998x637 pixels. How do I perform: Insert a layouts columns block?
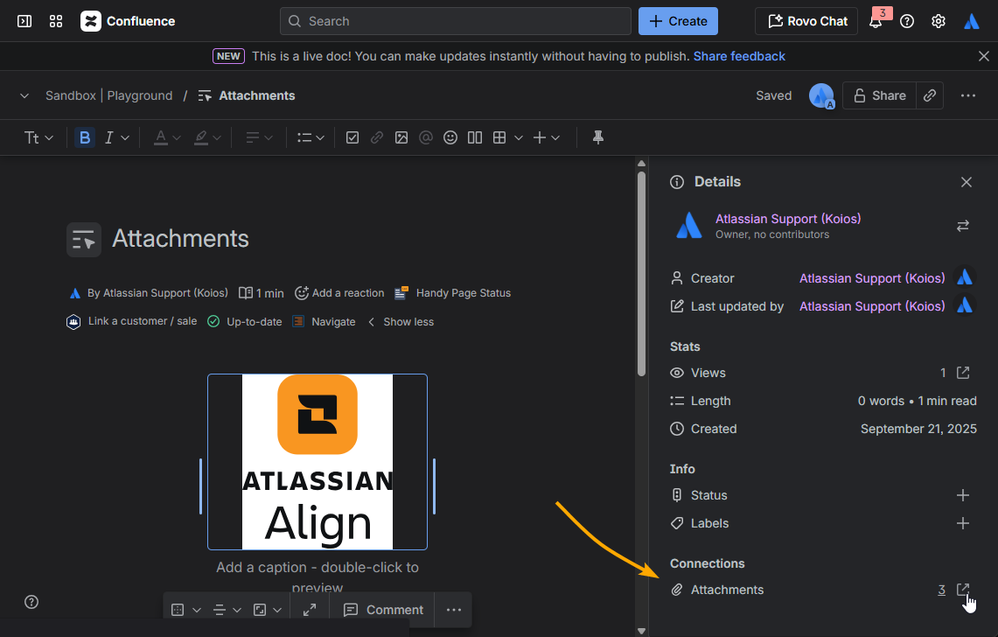(x=475, y=137)
